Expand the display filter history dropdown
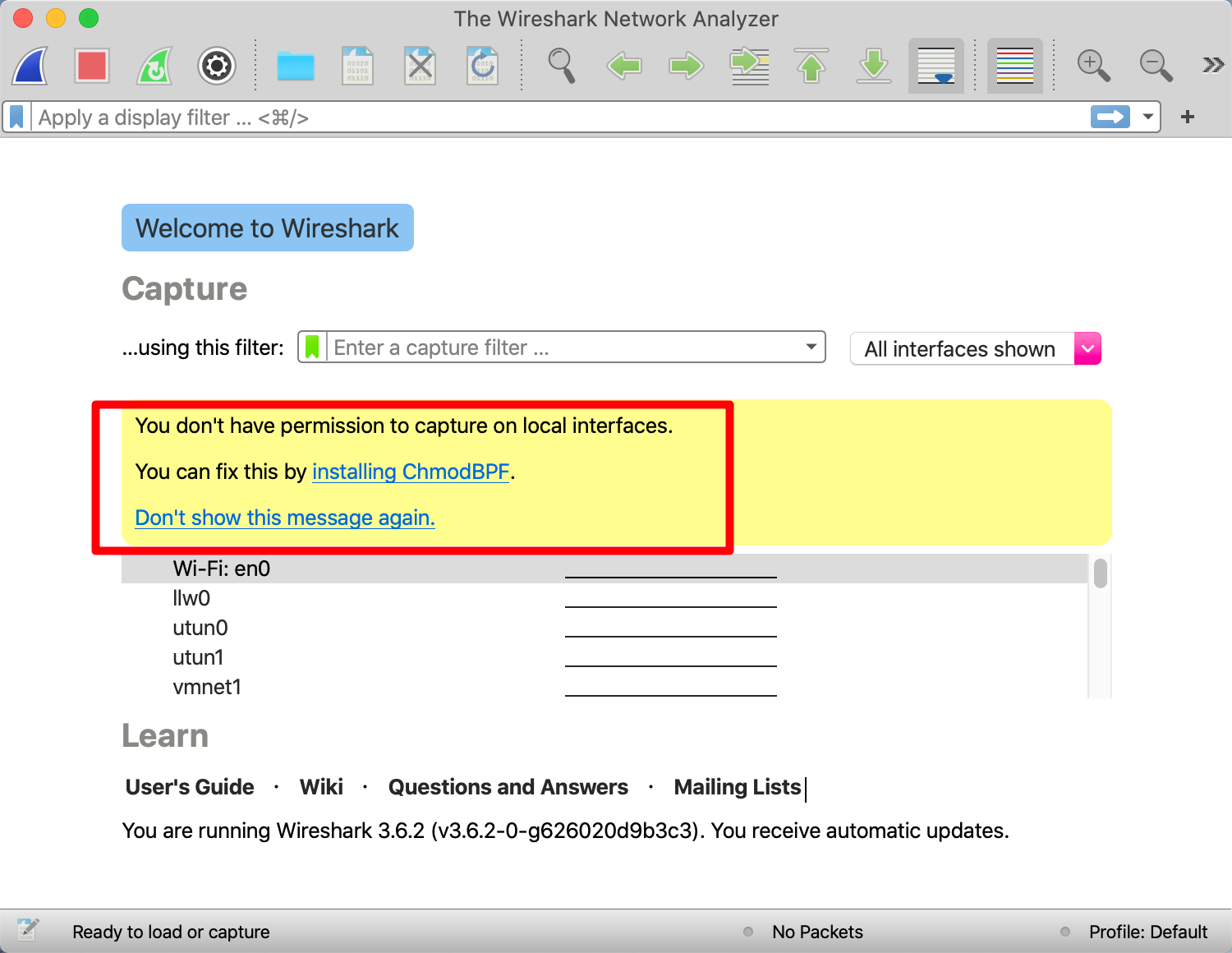The width and height of the screenshot is (1232, 953). pyautogui.click(x=1148, y=117)
